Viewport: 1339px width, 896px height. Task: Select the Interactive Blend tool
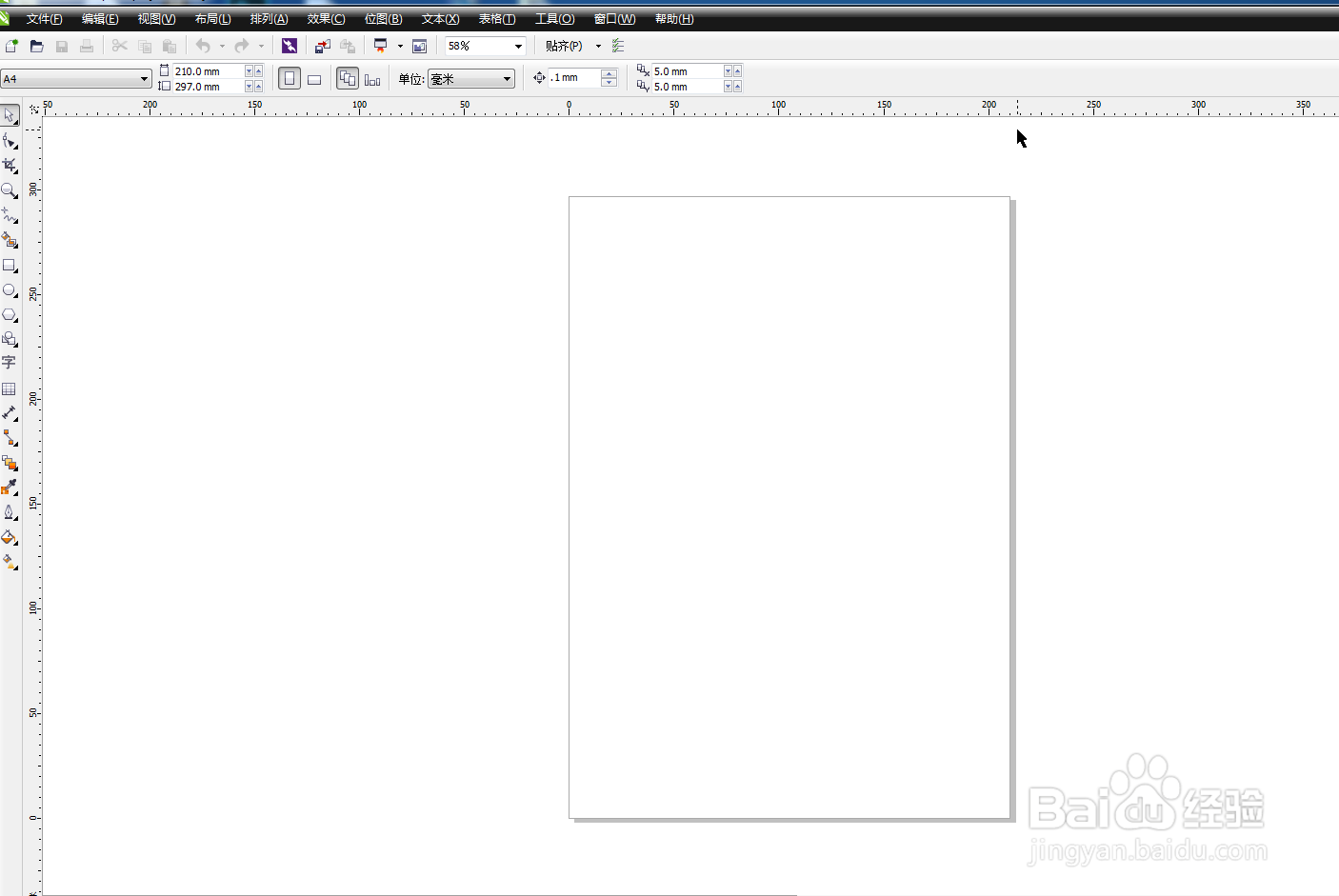point(10,463)
